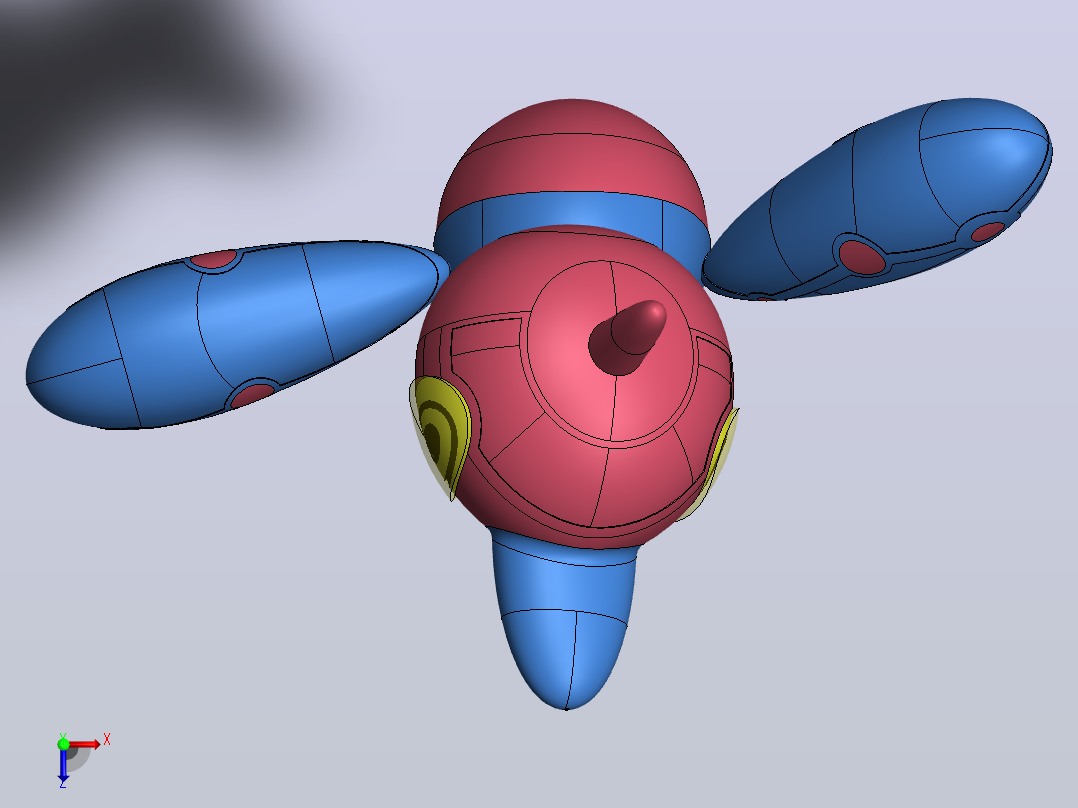Viewport: 1078px width, 808px height.
Task: Select the yellow eye on the head's right edge
Action: 715,462
